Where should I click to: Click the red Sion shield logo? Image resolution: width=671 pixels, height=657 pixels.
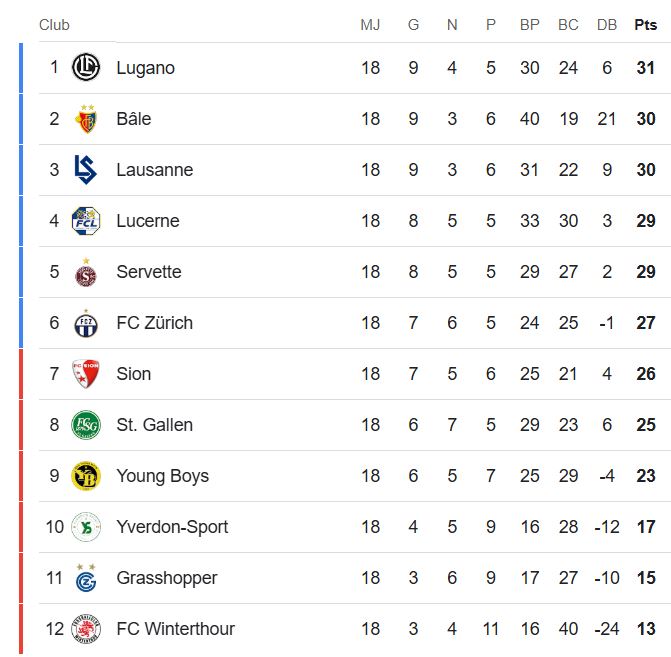click(x=86, y=374)
